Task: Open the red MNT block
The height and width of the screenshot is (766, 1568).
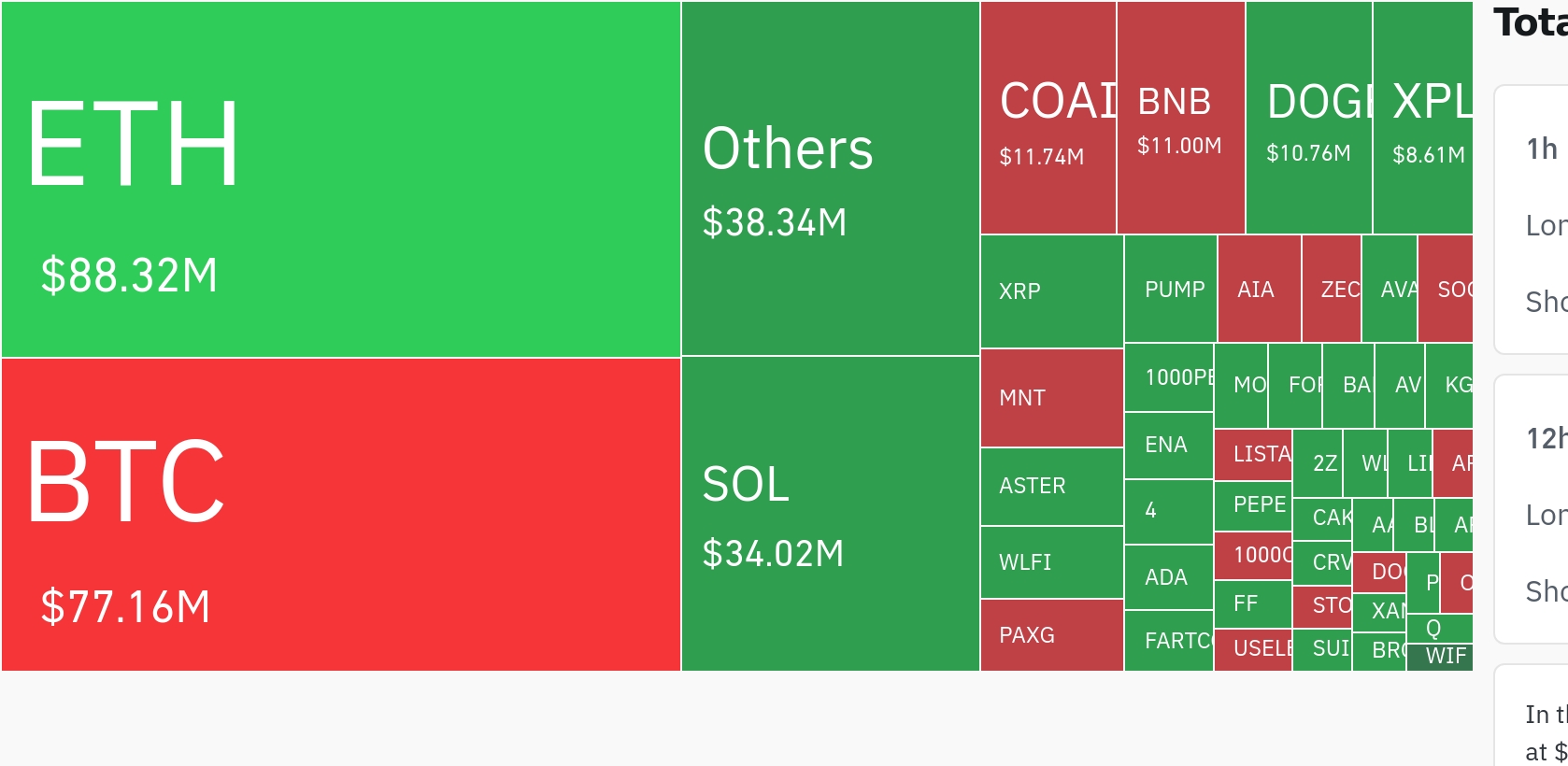Action: click(x=1051, y=398)
